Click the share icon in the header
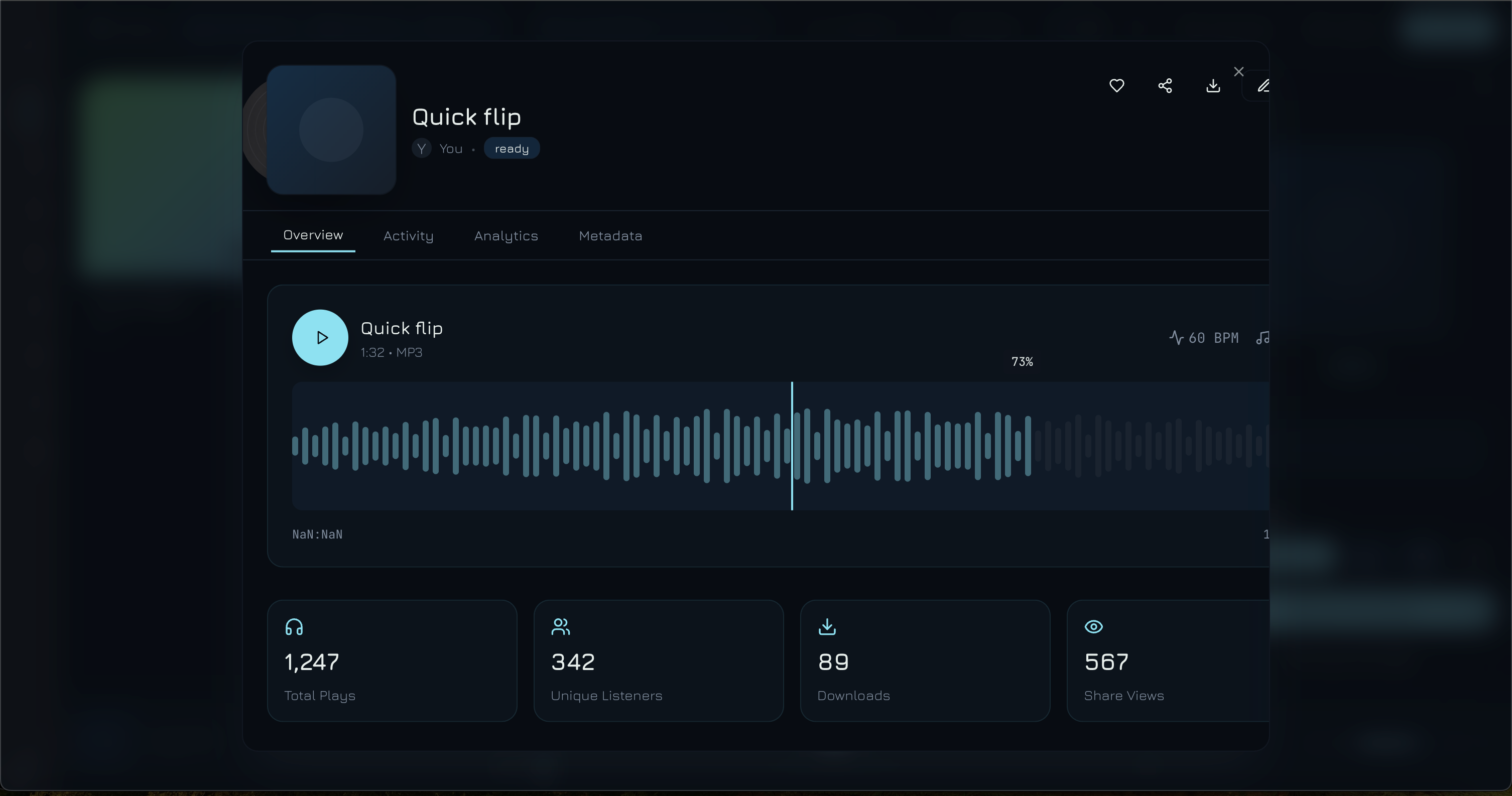 click(1165, 86)
